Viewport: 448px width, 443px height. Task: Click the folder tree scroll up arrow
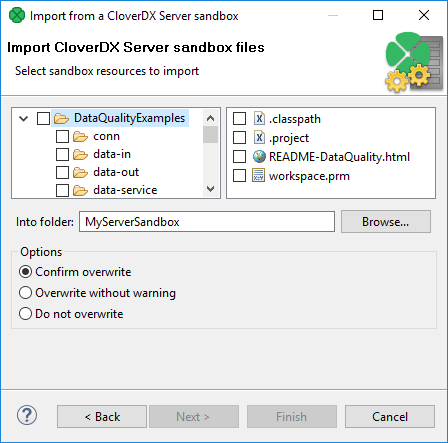point(210,118)
